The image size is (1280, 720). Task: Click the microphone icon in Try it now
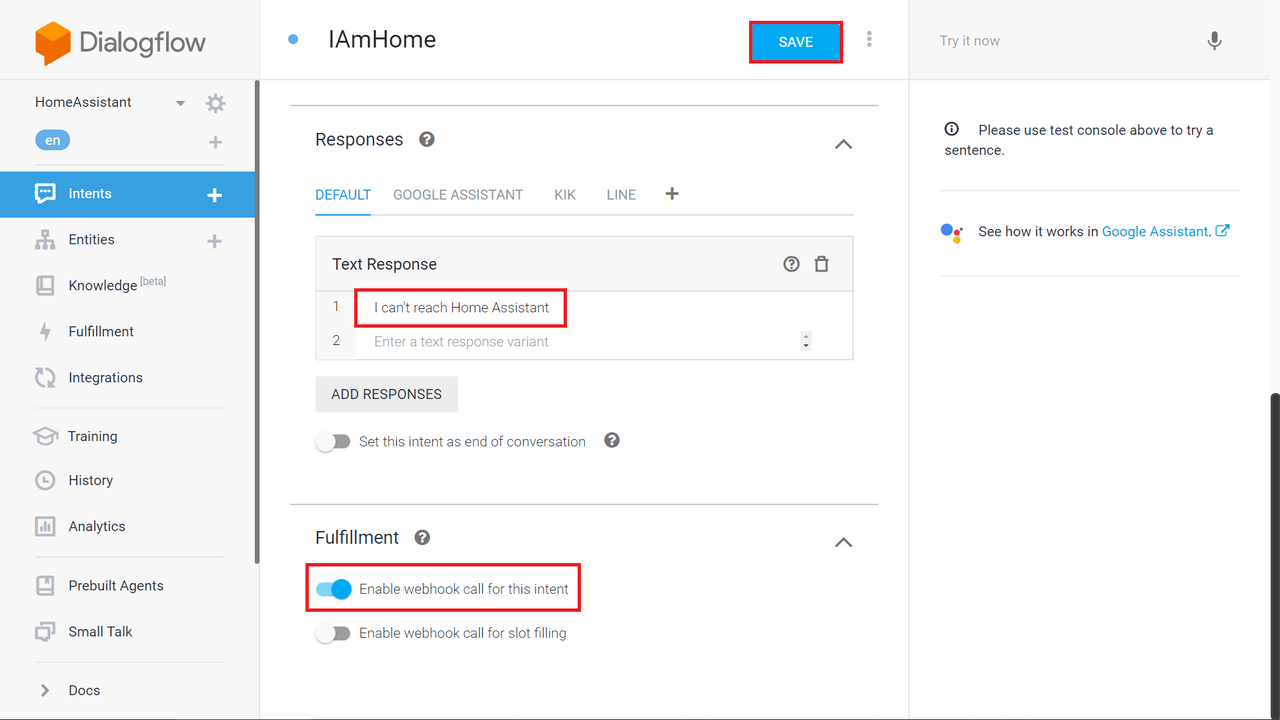pos(1214,41)
